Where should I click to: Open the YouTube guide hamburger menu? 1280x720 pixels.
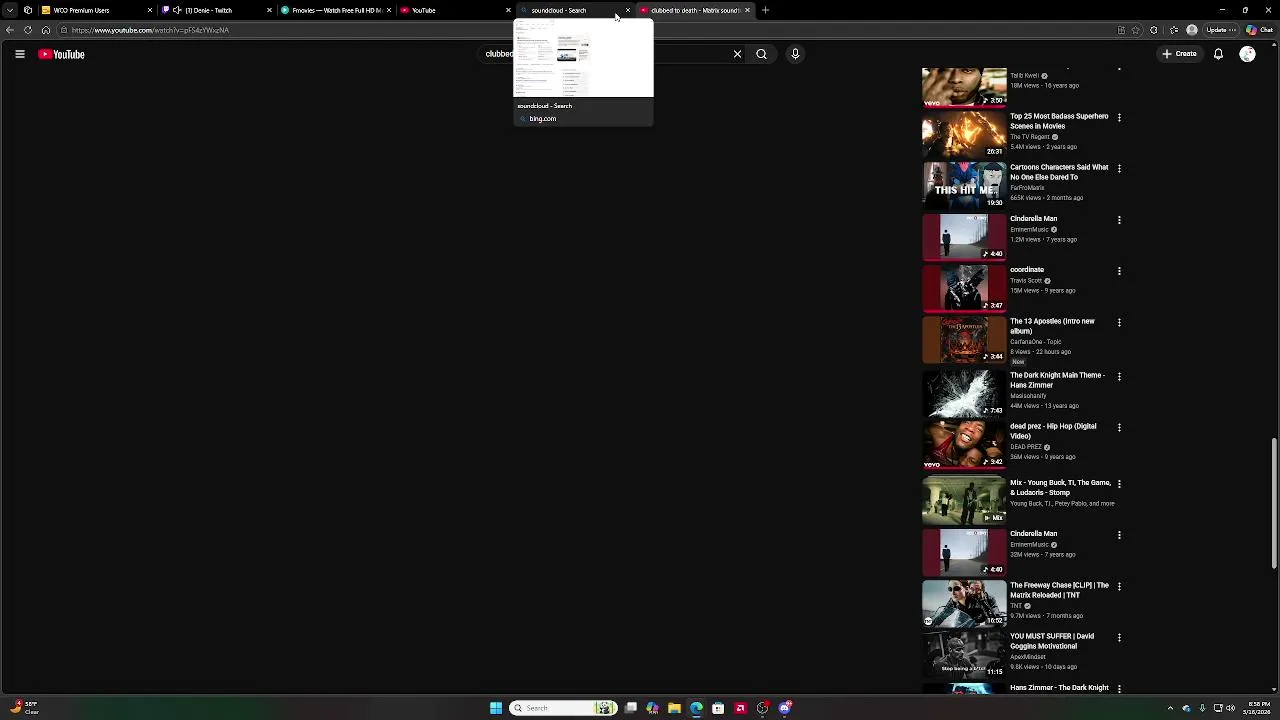coord(19,54)
